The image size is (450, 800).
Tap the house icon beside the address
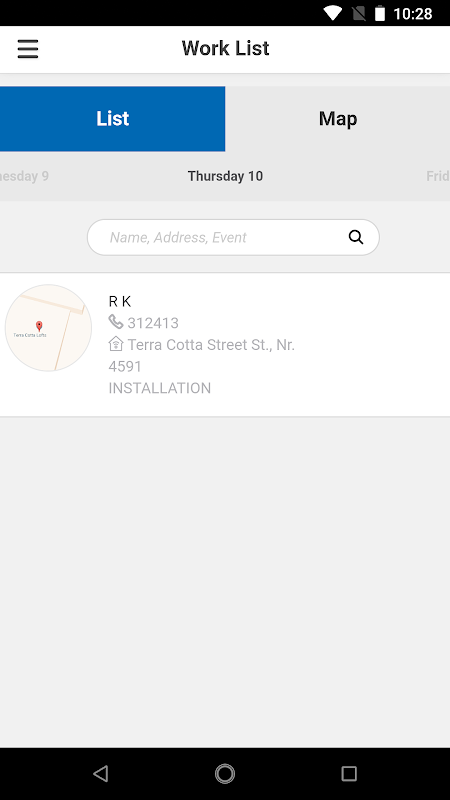pyautogui.click(x=116, y=343)
